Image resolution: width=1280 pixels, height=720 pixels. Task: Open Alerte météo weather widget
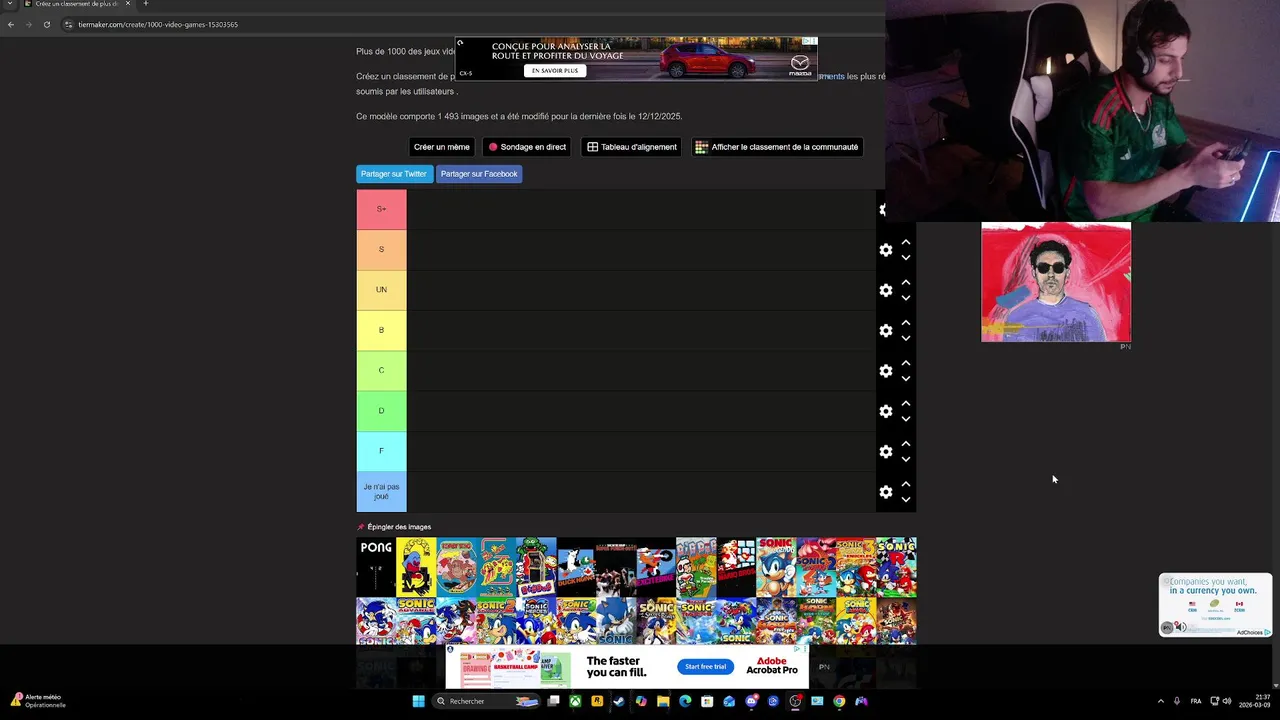point(38,701)
